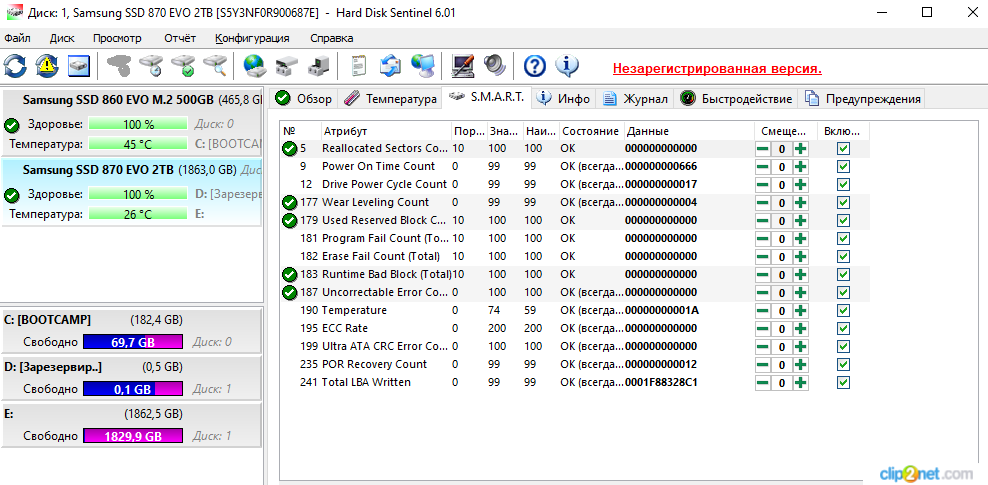Uncheck the Total LBA Written checkbox

(843, 382)
